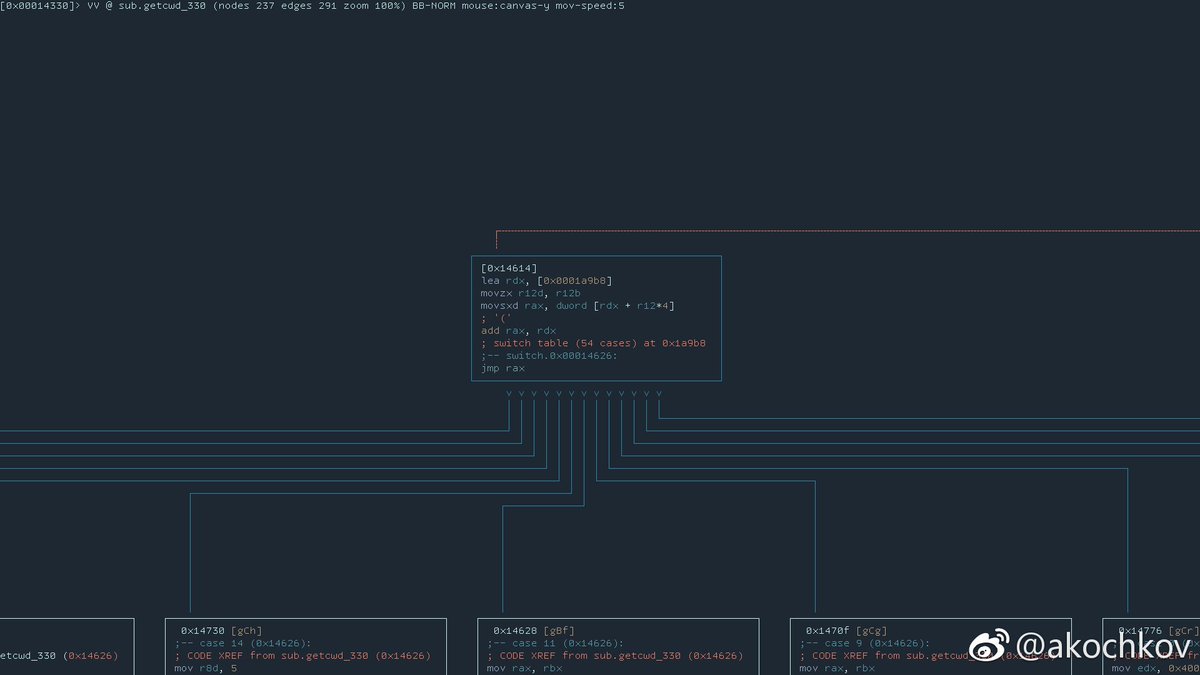
Task: Click the 'jmp rax' instruction
Action: (502, 368)
